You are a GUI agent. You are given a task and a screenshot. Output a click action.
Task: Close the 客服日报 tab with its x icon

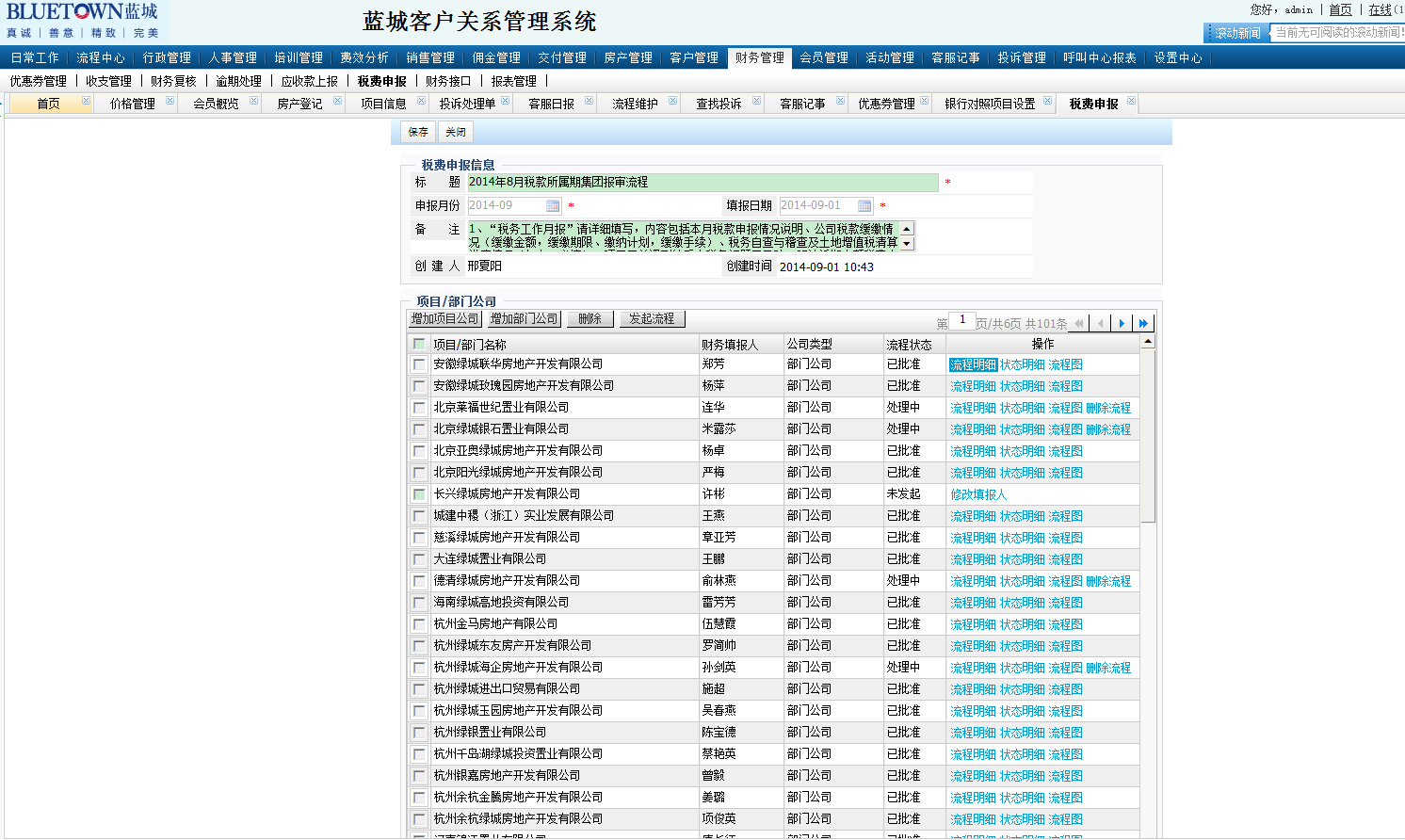click(589, 101)
